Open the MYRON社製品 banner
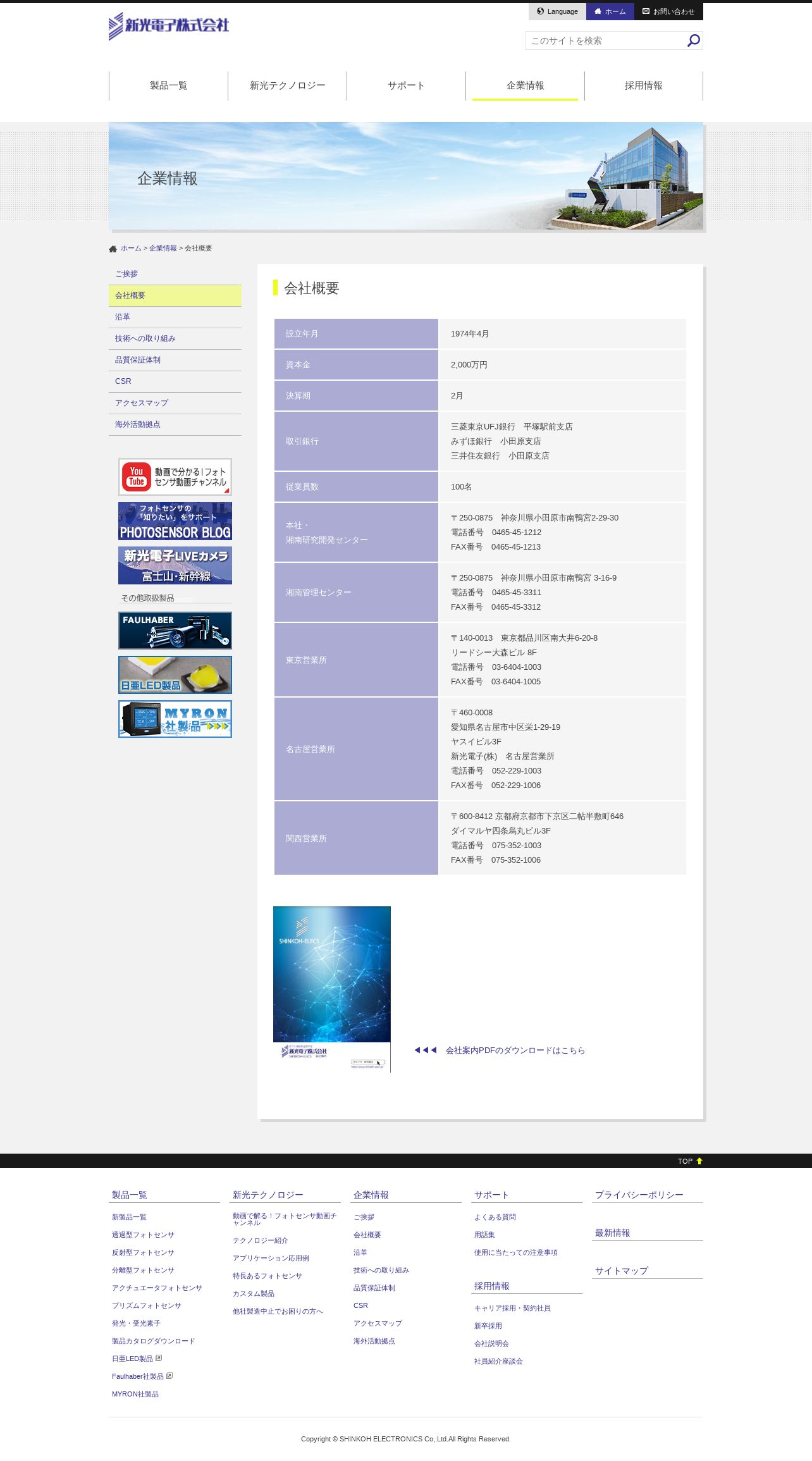This screenshot has height=1461, width=812. [175, 719]
